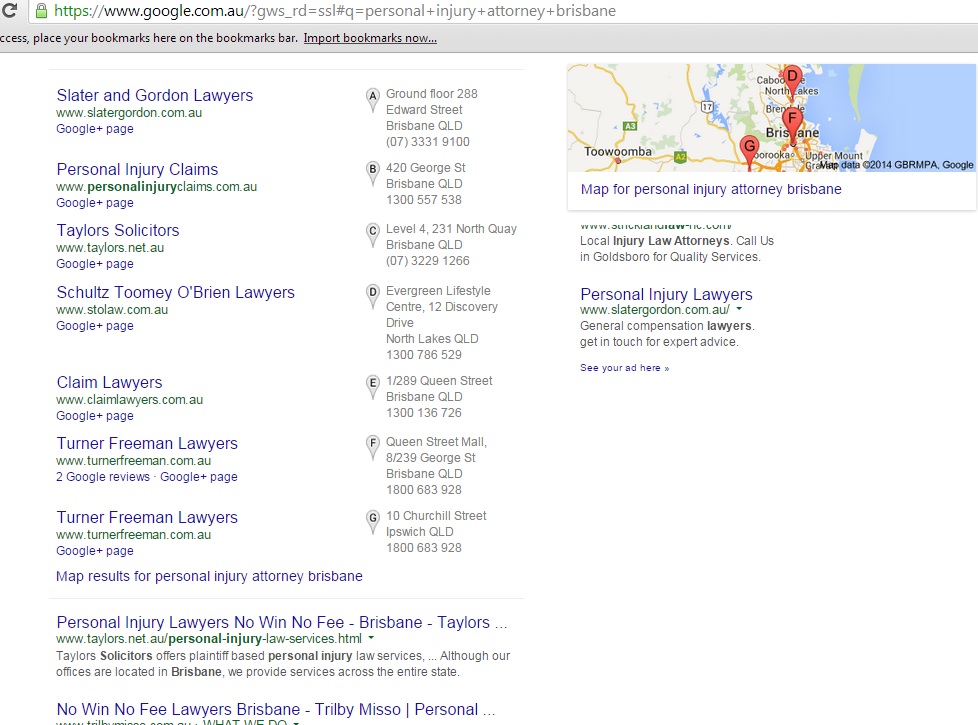Open dropdown arrow beside taylors.net.au result URL
The width and height of the screenshot is (978, 725).
point(371,638)
